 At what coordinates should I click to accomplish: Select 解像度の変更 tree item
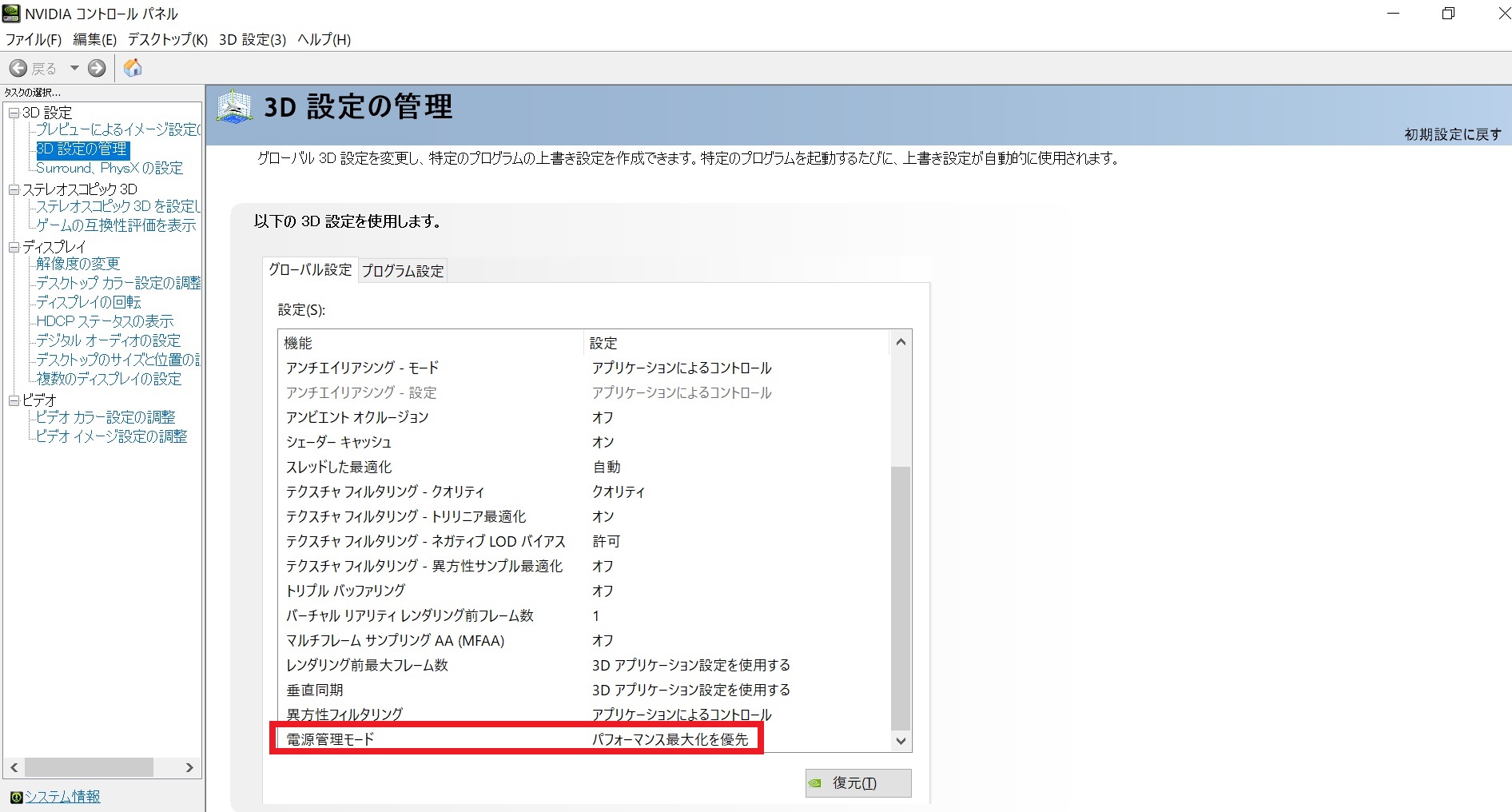coord(78,264)
